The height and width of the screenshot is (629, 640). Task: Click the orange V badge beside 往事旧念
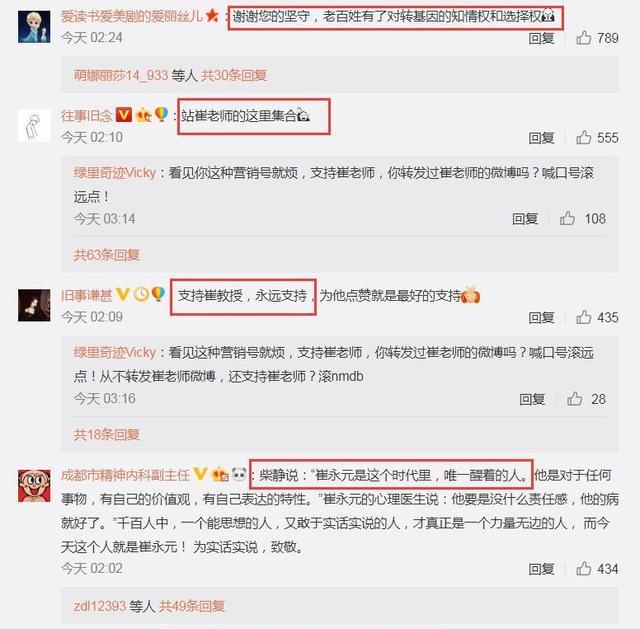pyautogui.click(x=124, y=115)
